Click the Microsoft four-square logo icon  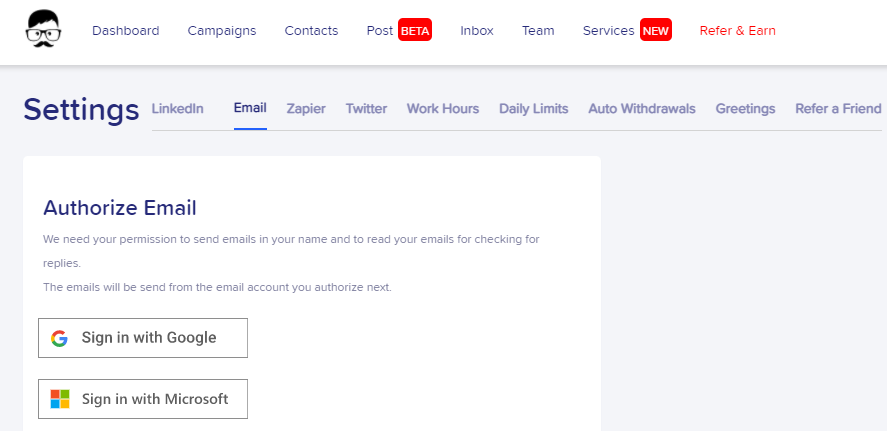point(59,399)
